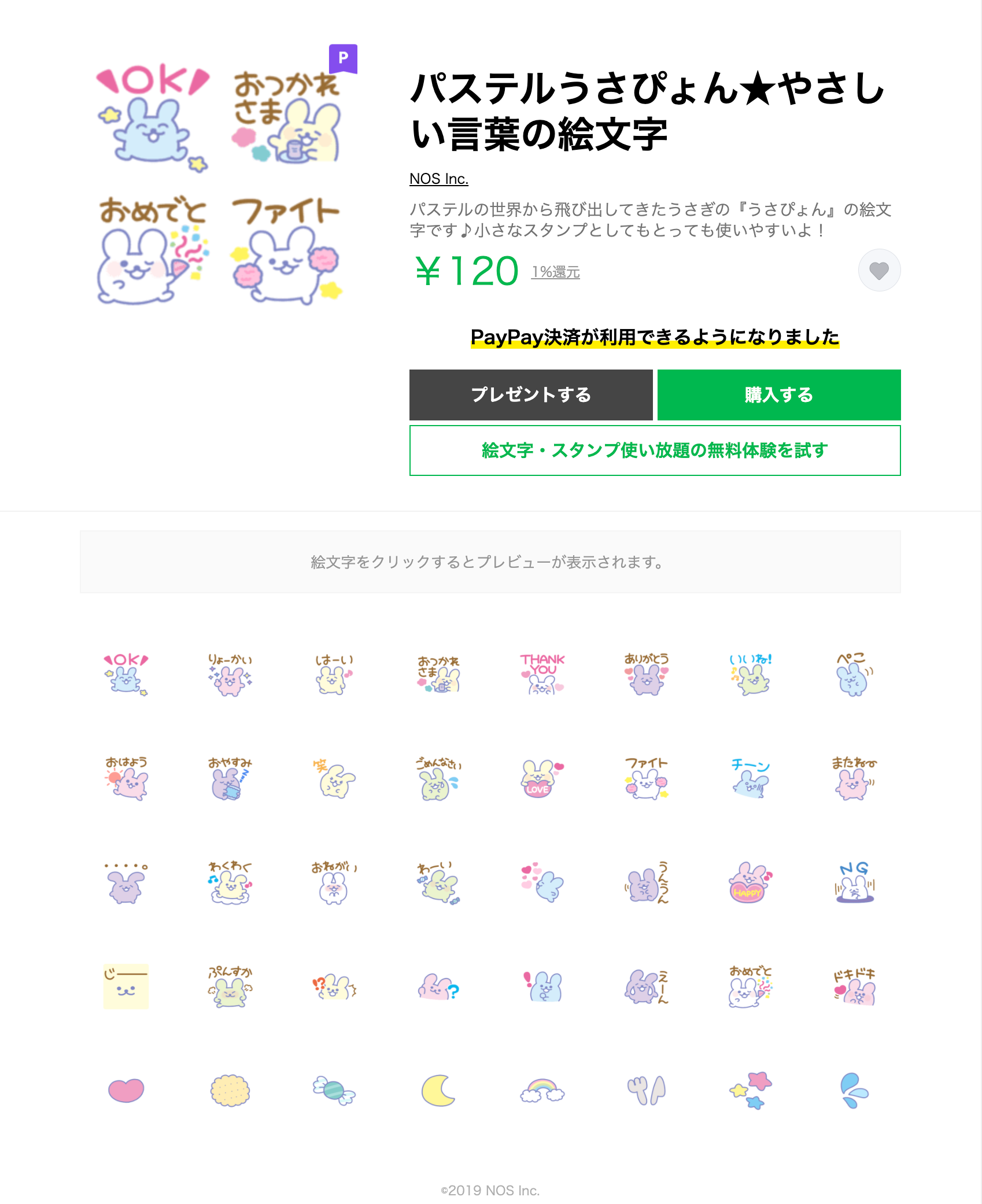982x1204 pixels.
Task: Toggle the heart wishlist button
Action: [879, 270]
